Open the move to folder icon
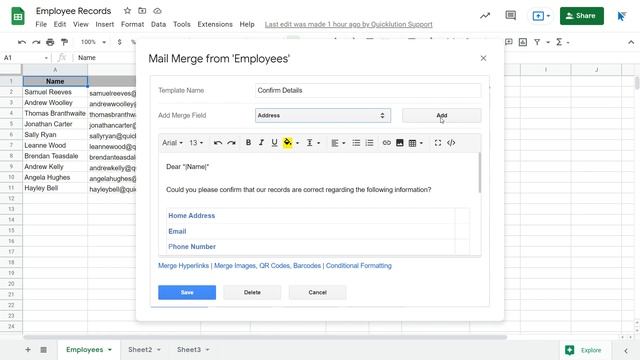Image resolution: width=640 pixels, height=360 pixels. (x=142, y=11)
